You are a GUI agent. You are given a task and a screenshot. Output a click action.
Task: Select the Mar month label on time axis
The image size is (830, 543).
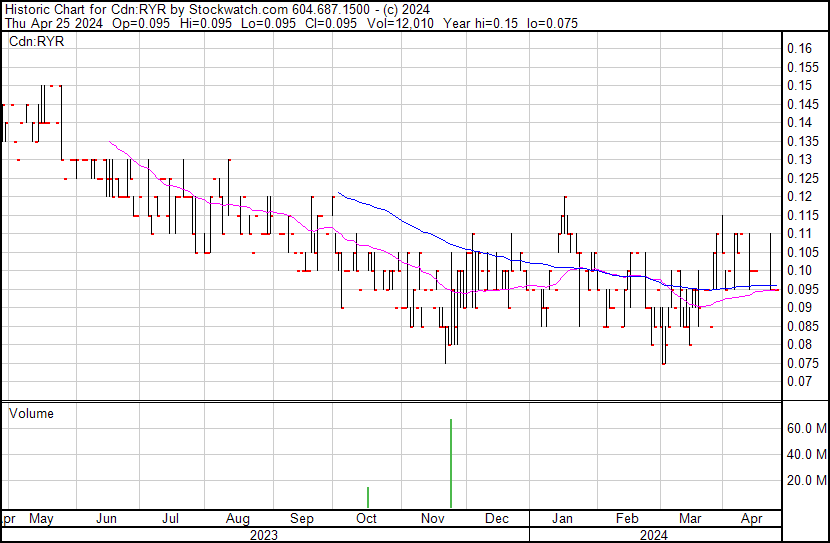690,519
